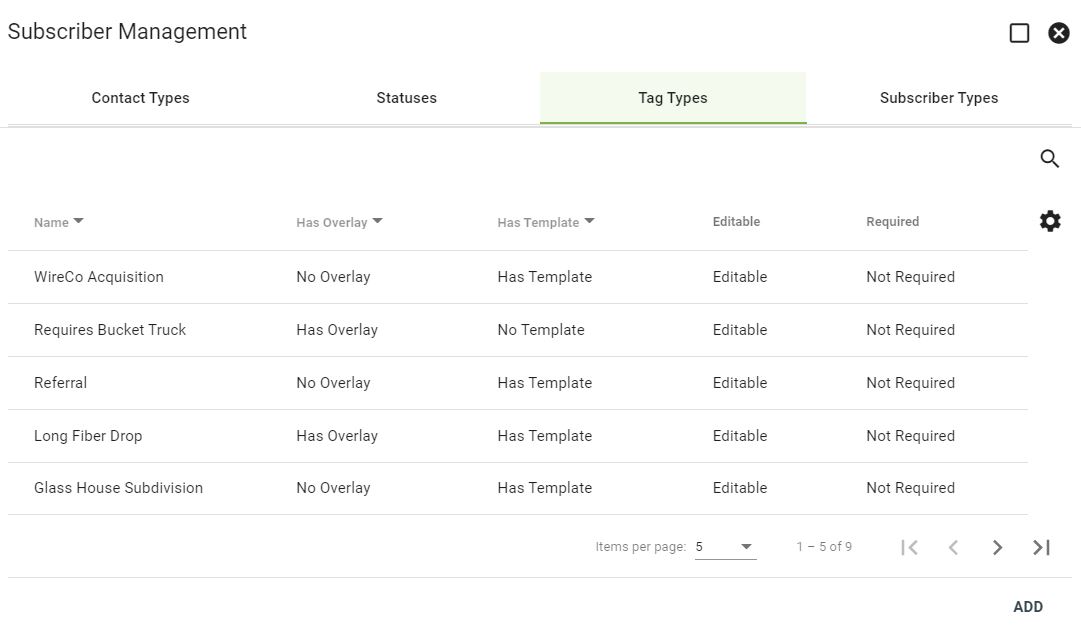Viewport: 1081px width, 642px height.
Task: Select the Glass House Subdivision row
Action: point(518,488)
